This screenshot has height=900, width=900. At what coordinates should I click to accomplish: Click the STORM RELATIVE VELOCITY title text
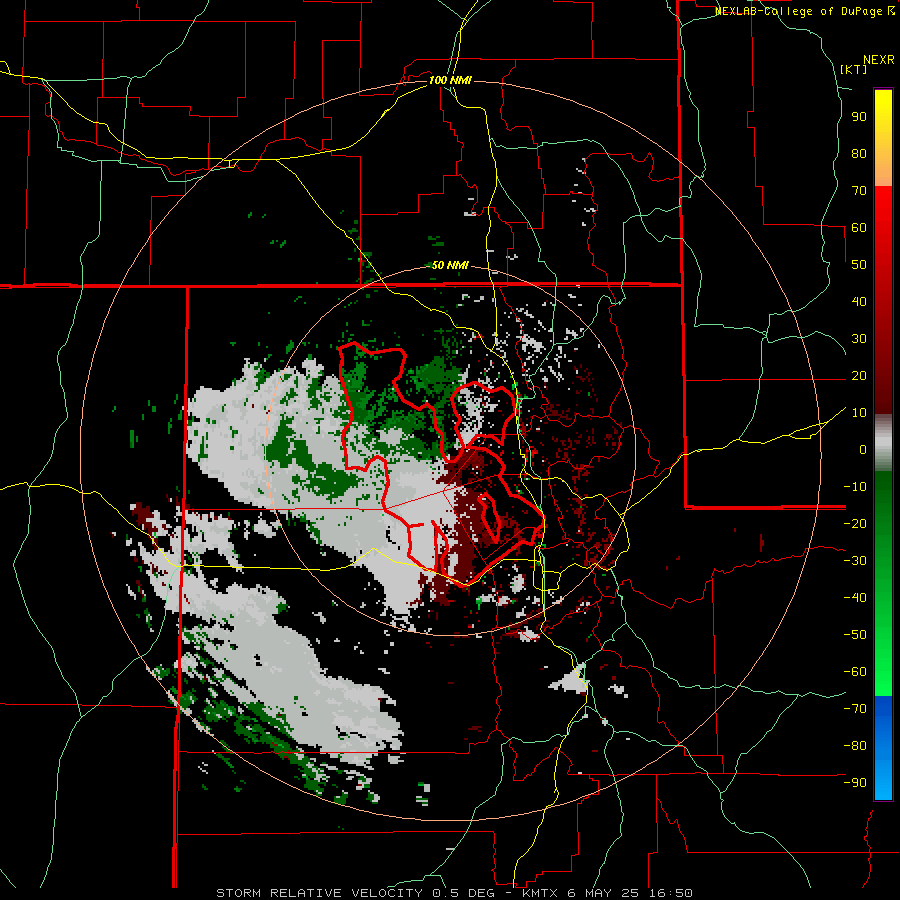(x=320, y=893)
